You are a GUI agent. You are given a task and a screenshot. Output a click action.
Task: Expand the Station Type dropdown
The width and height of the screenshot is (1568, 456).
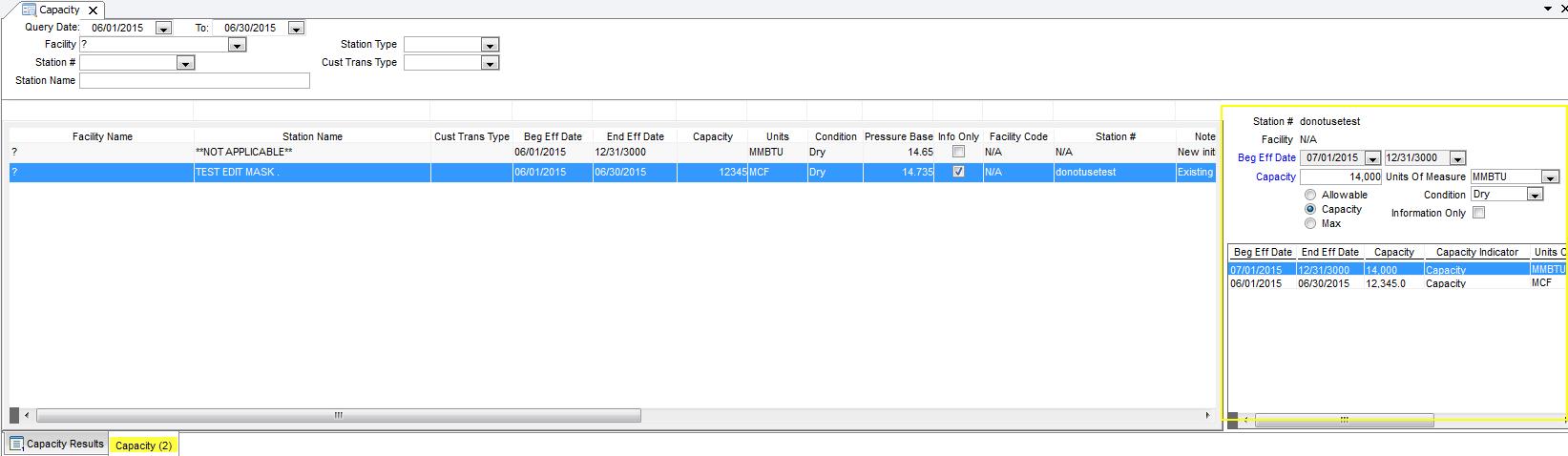point(490,45)
